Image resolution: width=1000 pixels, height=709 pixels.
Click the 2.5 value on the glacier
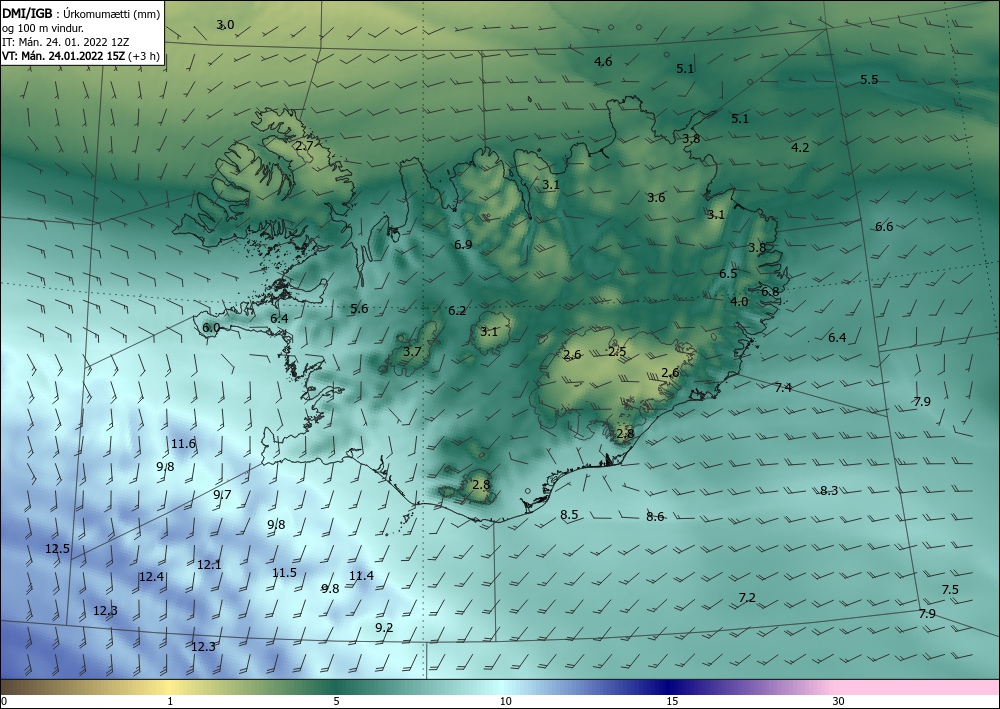[617, 351]
